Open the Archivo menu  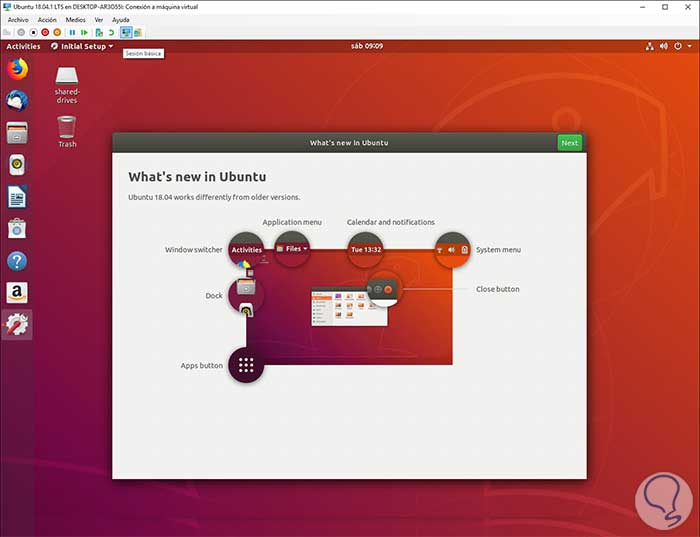click(x=18, y=20)
